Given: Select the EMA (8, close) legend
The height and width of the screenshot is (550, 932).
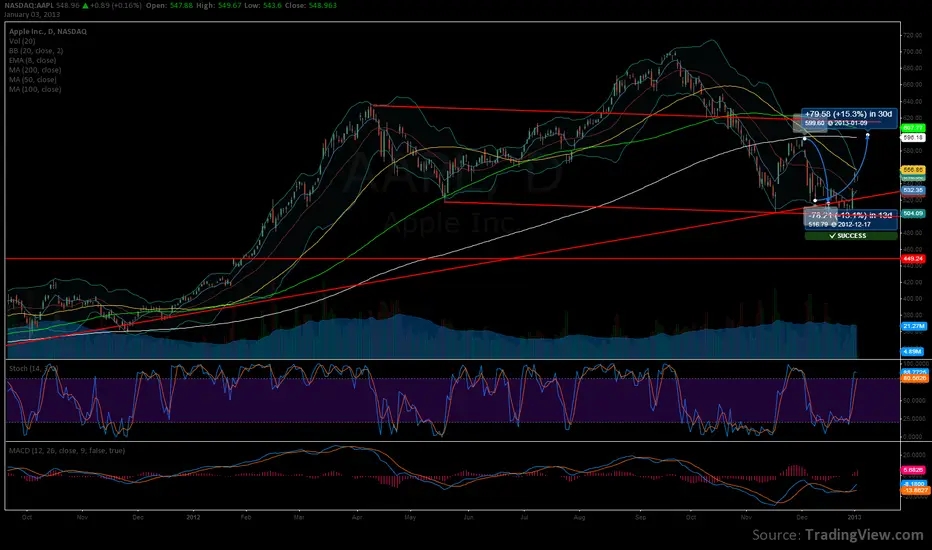Looking at the screenshot, I should pyautogui.click(x=33, y=60).
